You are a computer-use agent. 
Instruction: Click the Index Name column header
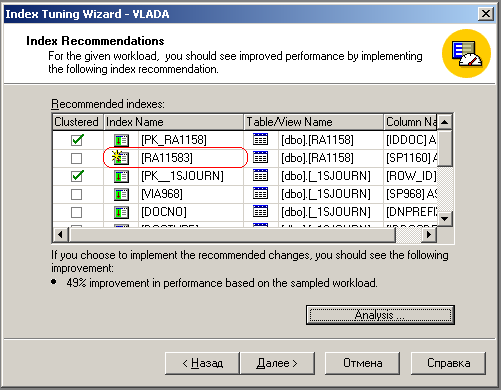pos(174,122)
